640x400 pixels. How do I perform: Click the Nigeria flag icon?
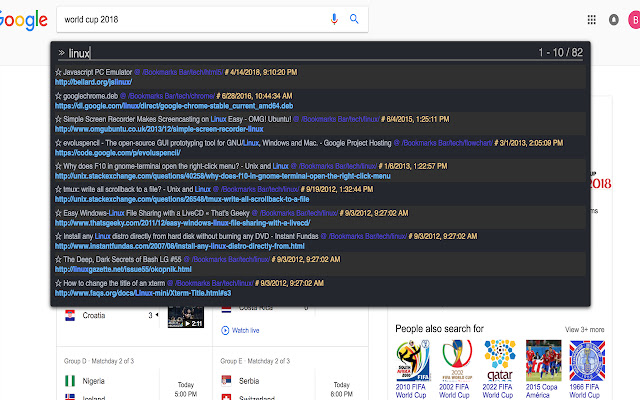point(70,381)
